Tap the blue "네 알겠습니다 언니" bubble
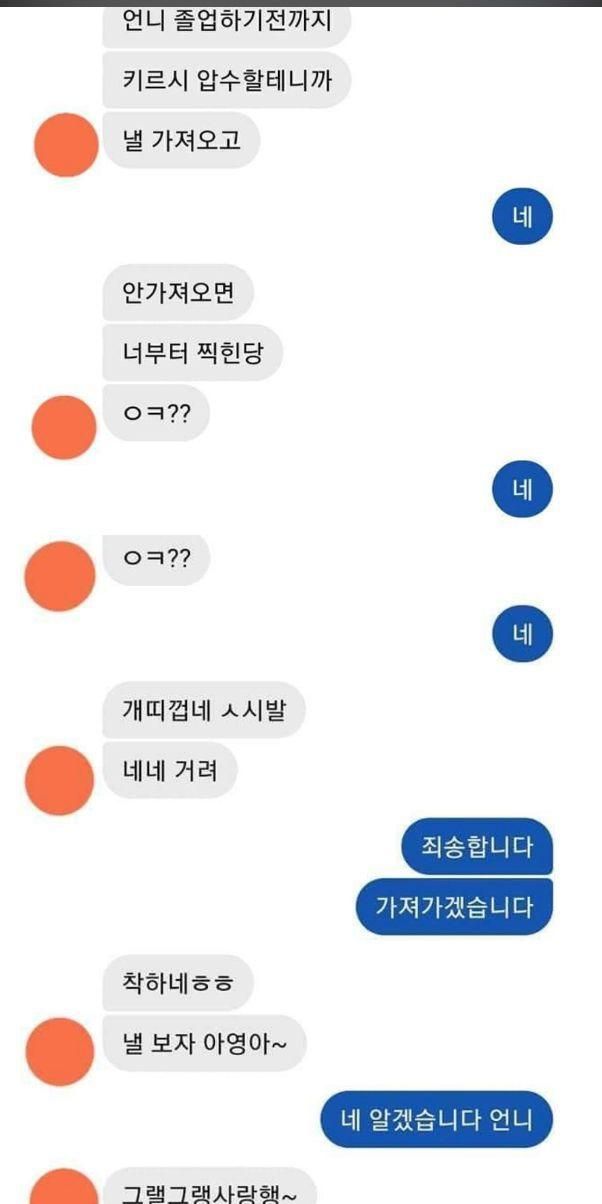The width and height of the screenshot is (602, 1204). tap(437, 1119)
